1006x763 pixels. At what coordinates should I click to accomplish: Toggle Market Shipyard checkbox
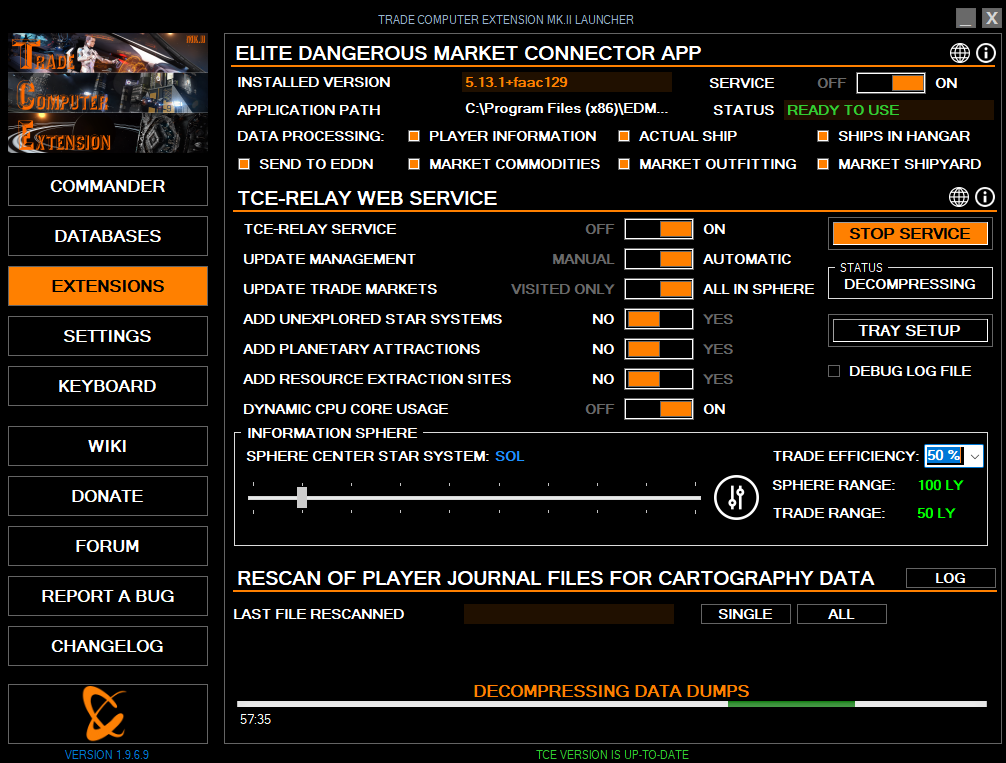tap(823, 164)
